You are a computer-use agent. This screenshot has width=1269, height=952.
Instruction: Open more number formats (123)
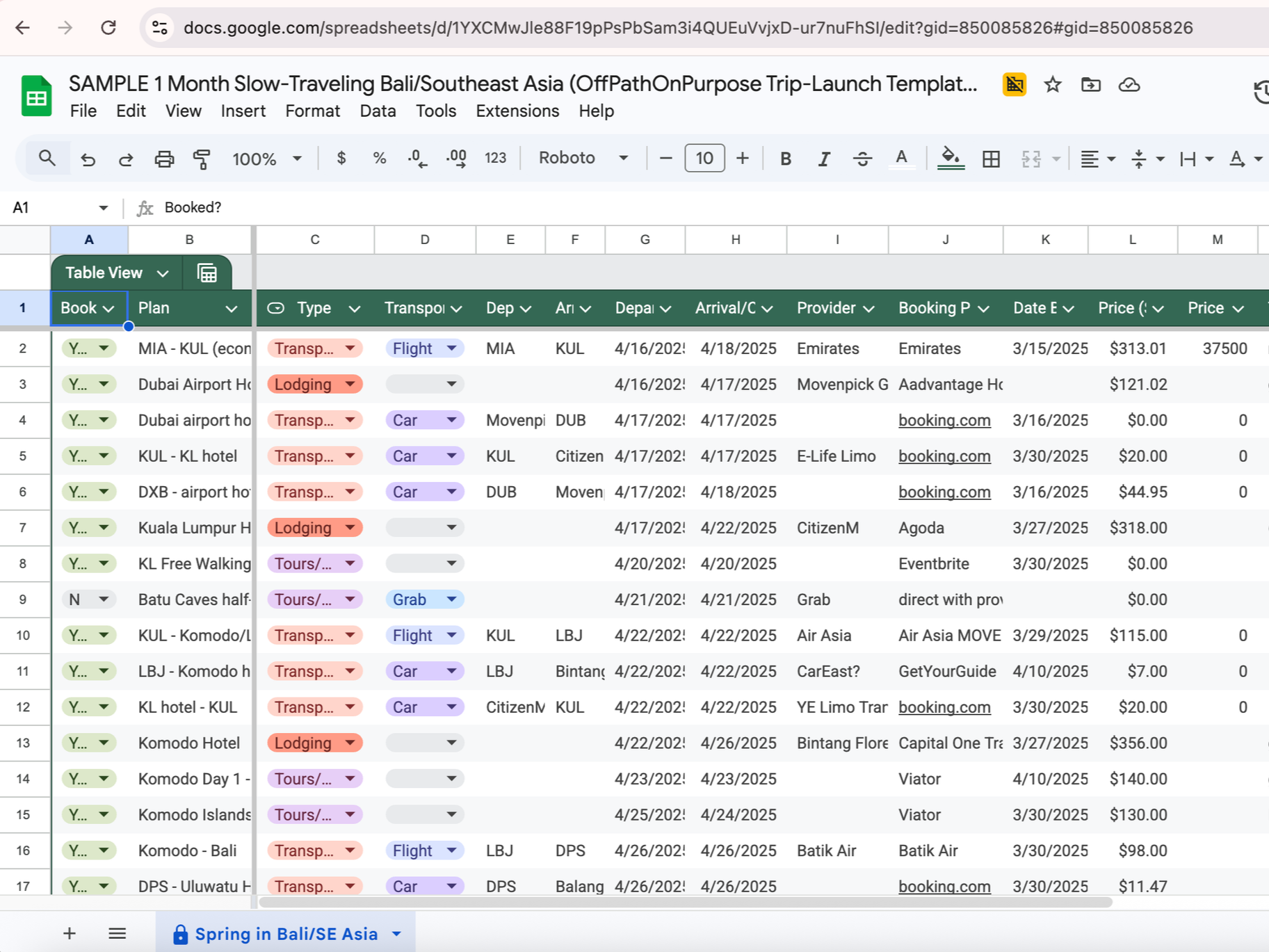(x=495, y=159)
